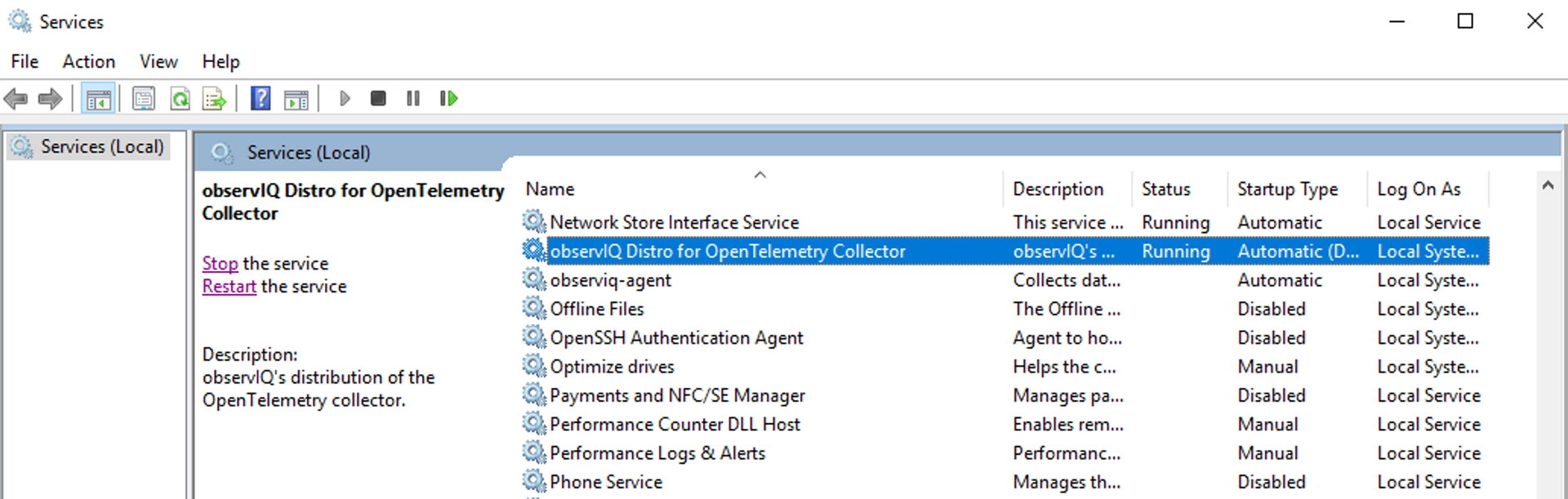Screen dimensions: 1568x499
Task: Click the scrollbar up arrow in services list
Action: point(1548,185)
